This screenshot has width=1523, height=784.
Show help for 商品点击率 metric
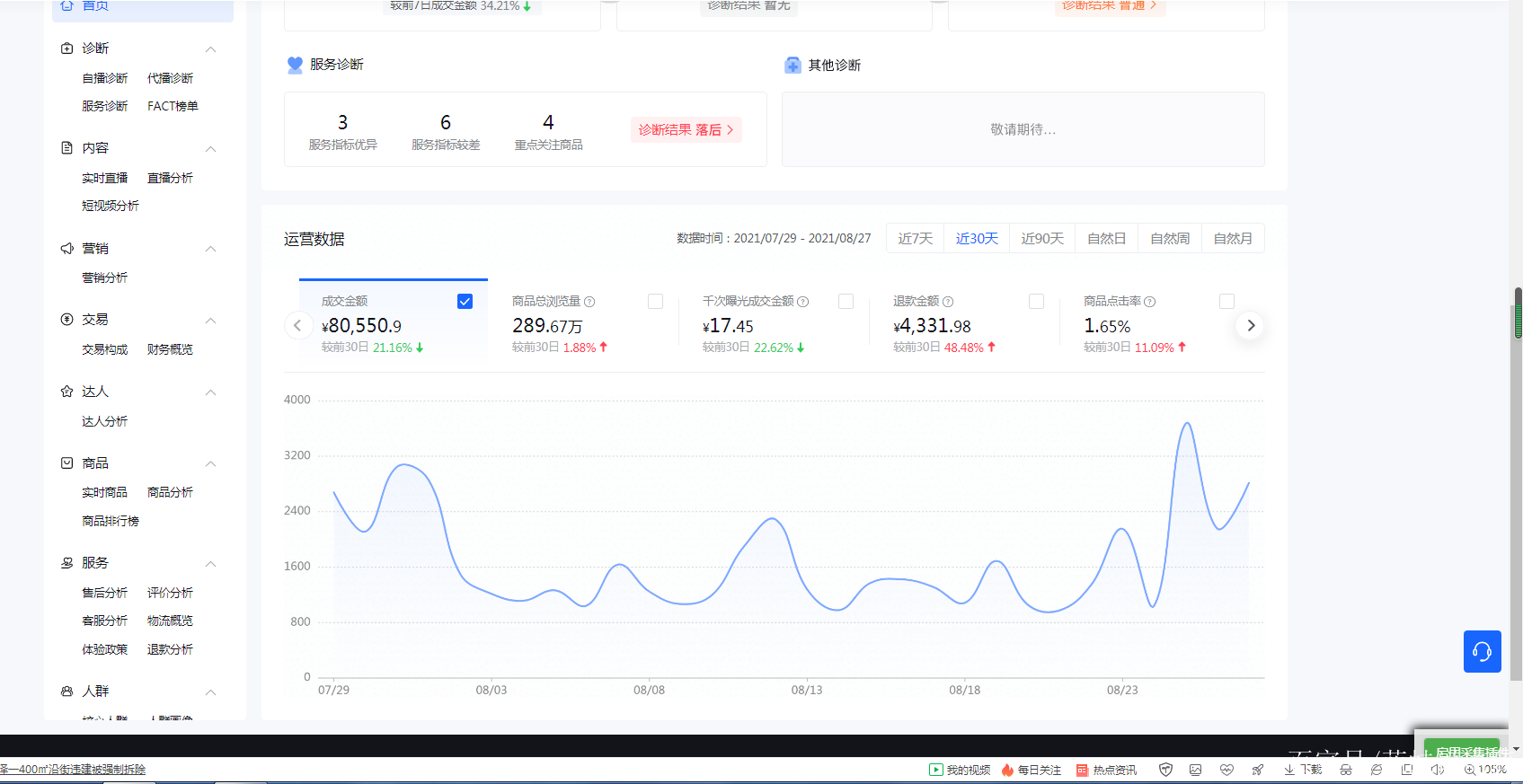1150,302
